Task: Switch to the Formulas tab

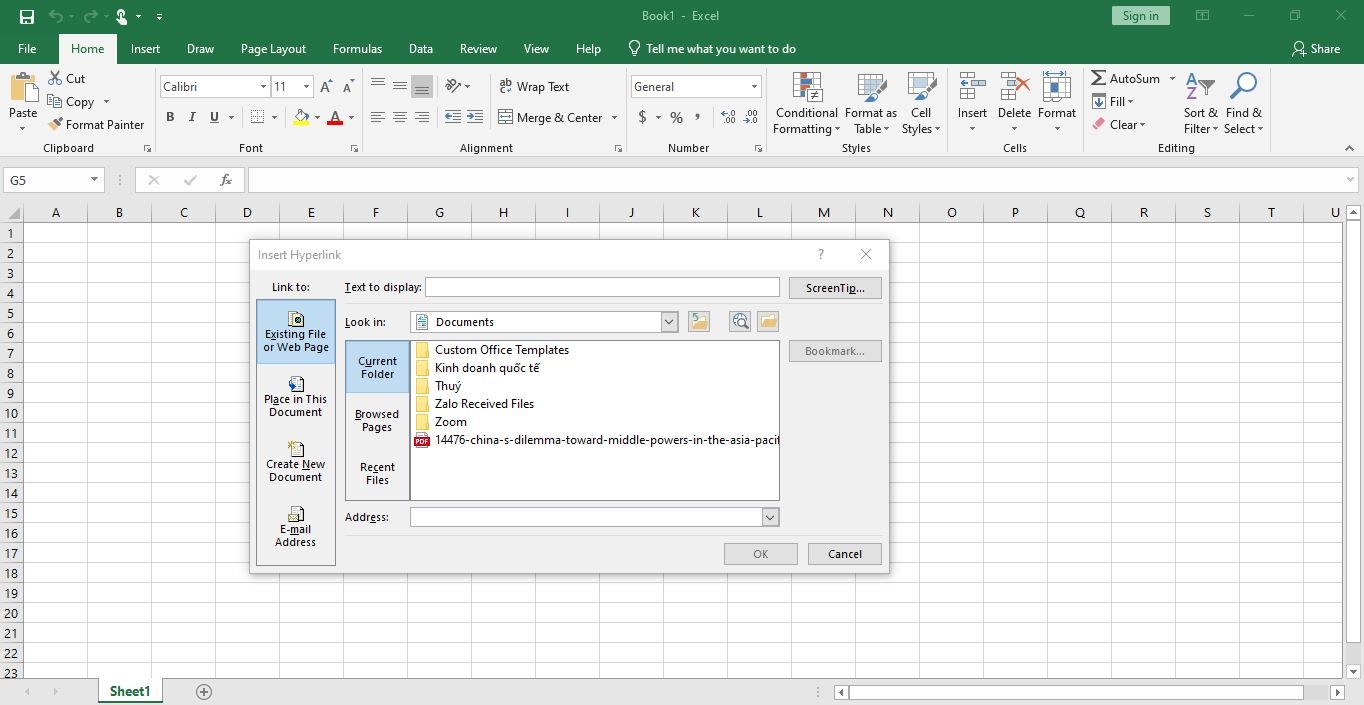Action: tap(357, 49)
